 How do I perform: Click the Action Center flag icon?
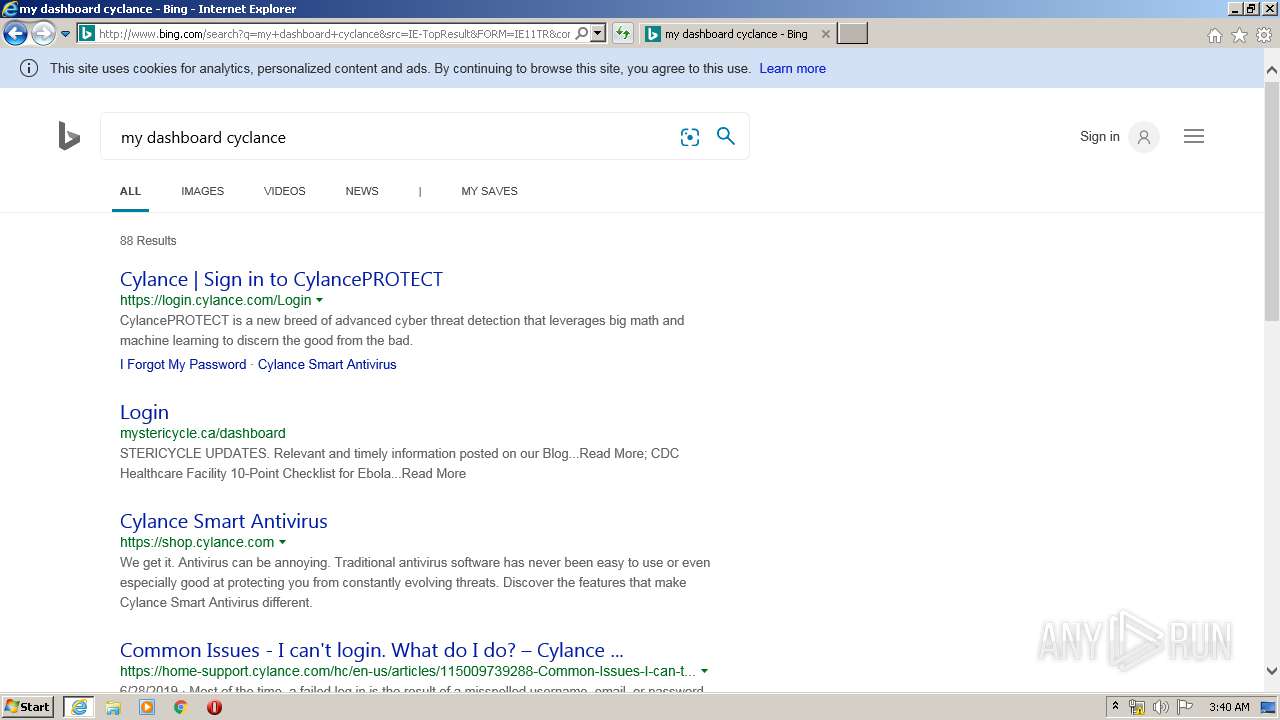tap(1185, 707)
